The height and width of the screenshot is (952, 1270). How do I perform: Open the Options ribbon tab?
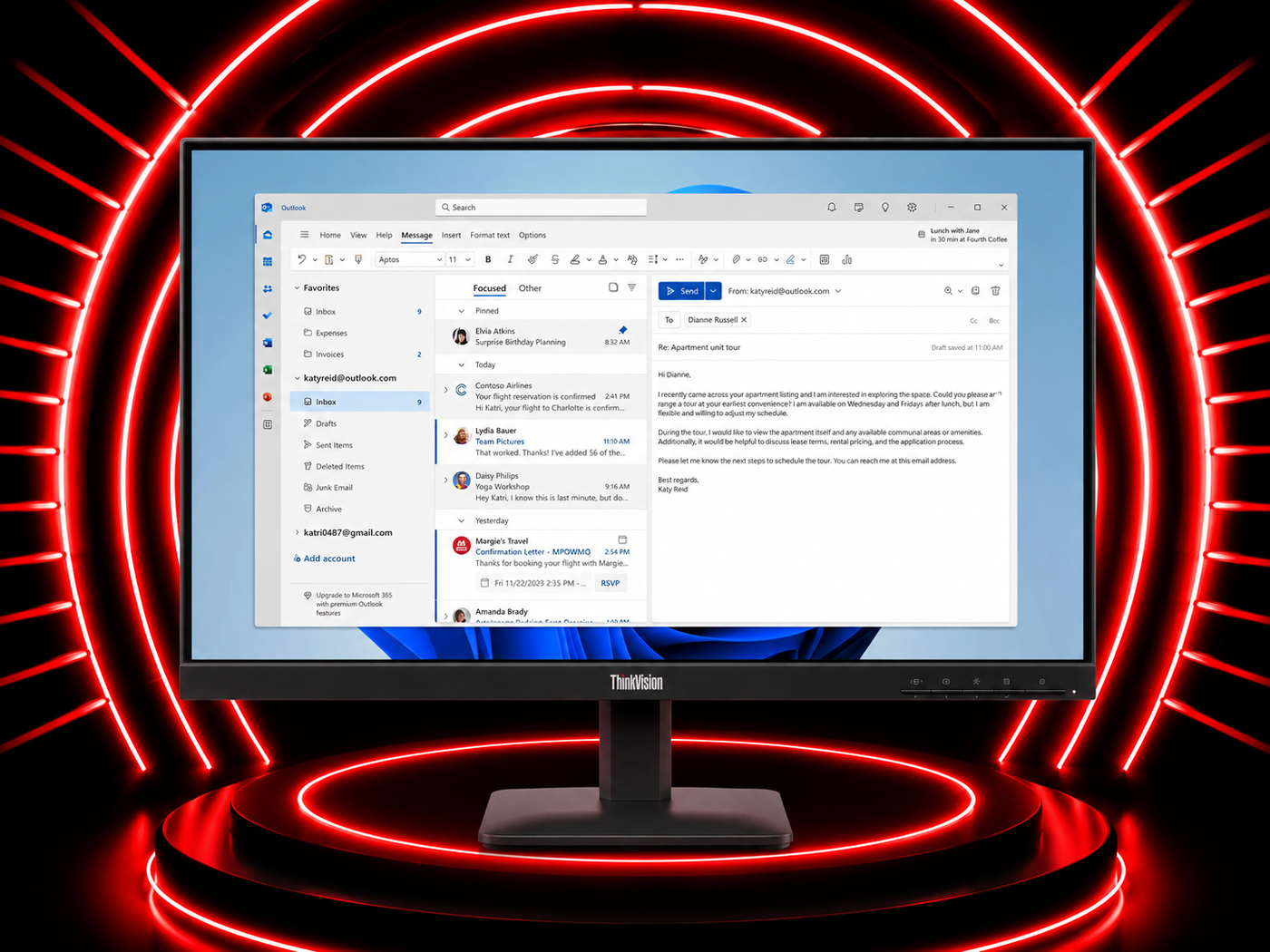[532, 235]
